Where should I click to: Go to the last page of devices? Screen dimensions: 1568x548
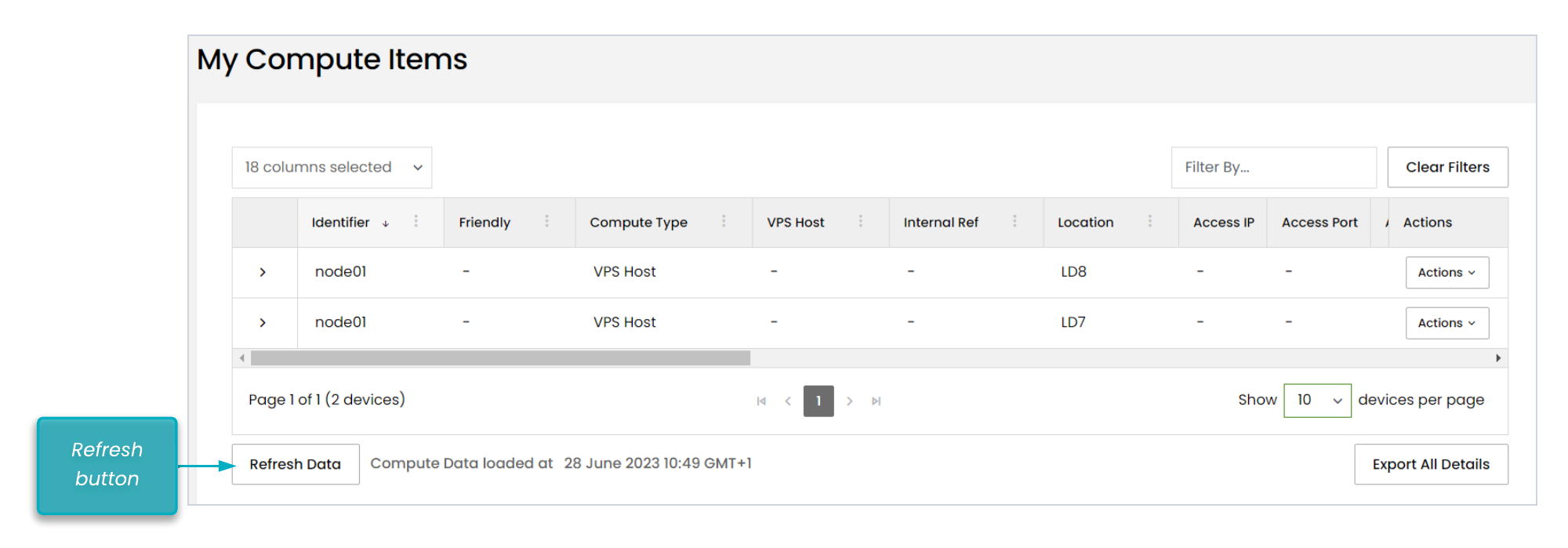point(877,401)
